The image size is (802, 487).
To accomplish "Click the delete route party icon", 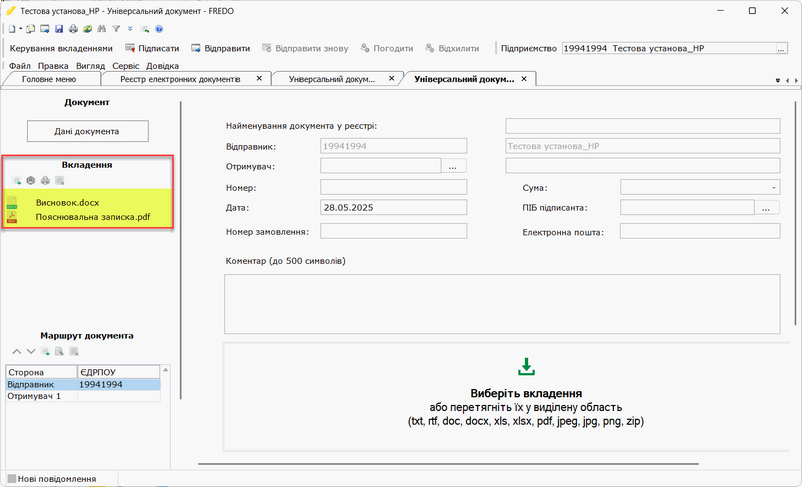I will pyautogui.click(x=74, y=352).
